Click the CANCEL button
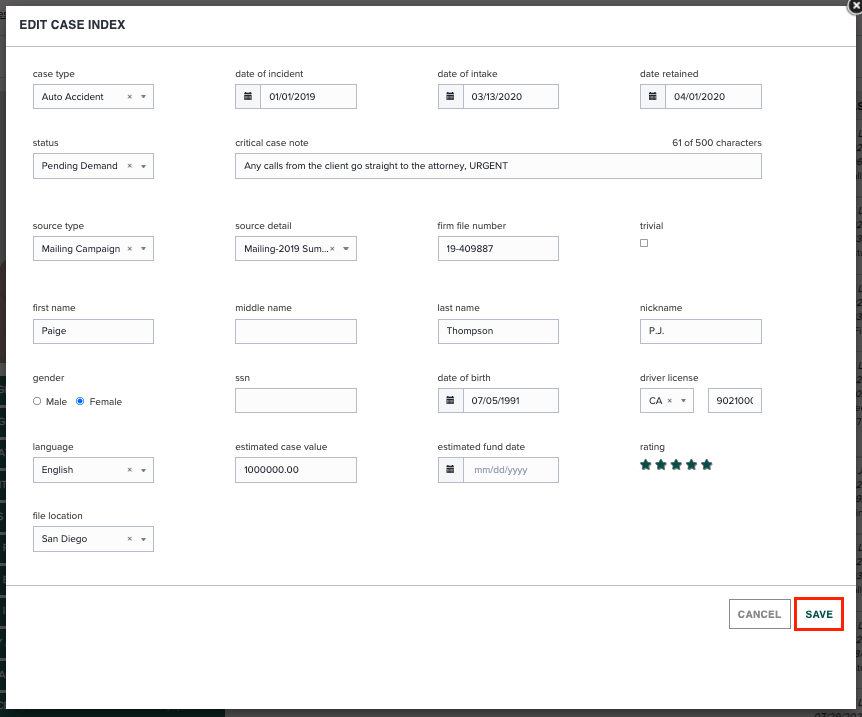Screen dimensions: 862x717 (759, 613)
